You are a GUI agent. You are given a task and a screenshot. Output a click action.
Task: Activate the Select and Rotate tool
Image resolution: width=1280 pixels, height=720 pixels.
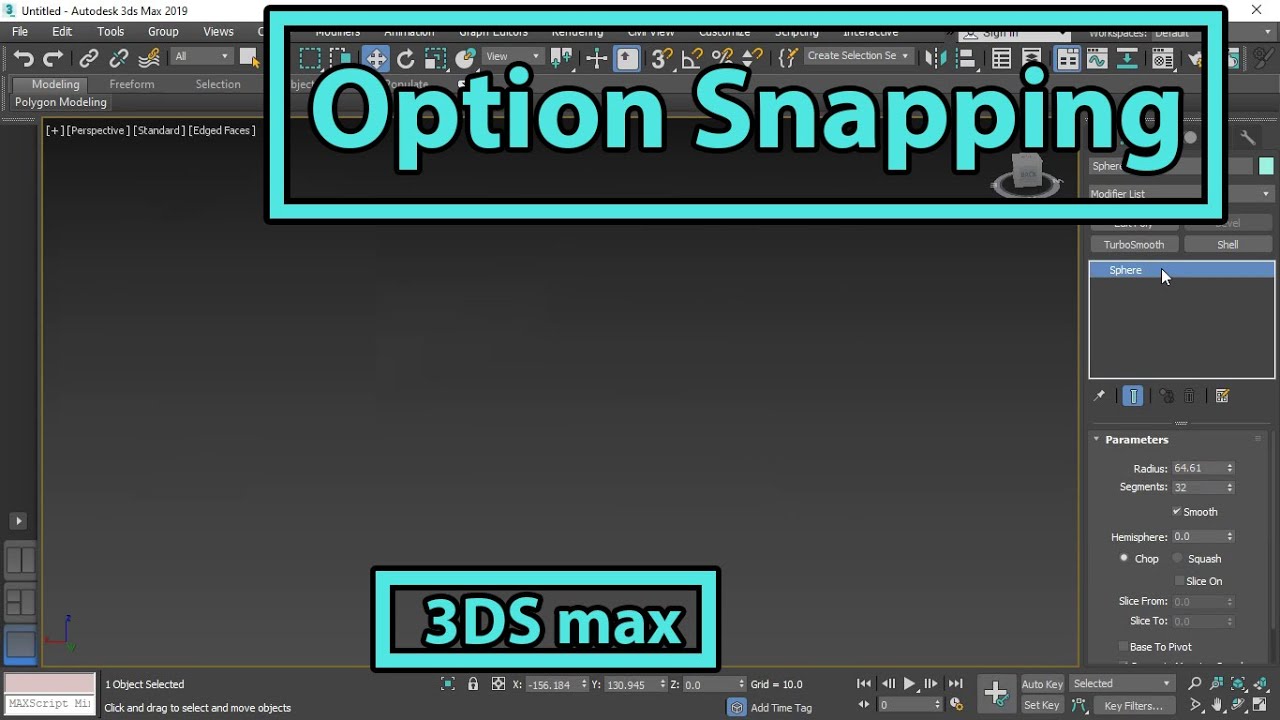[405, 58]
